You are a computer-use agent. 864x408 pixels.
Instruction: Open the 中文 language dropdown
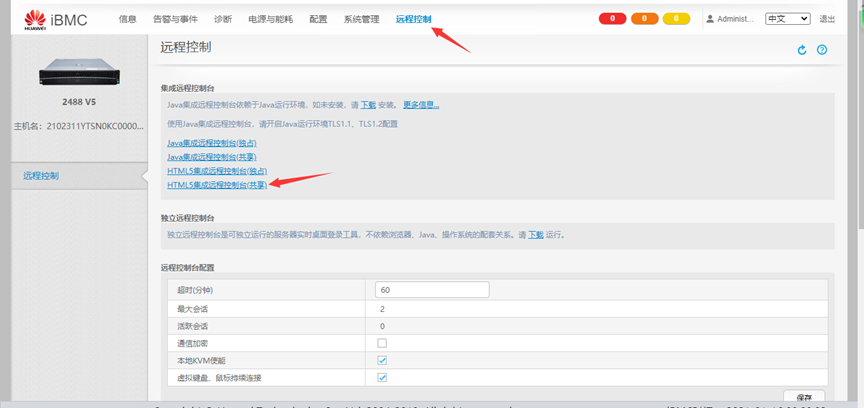click(787, 19)
